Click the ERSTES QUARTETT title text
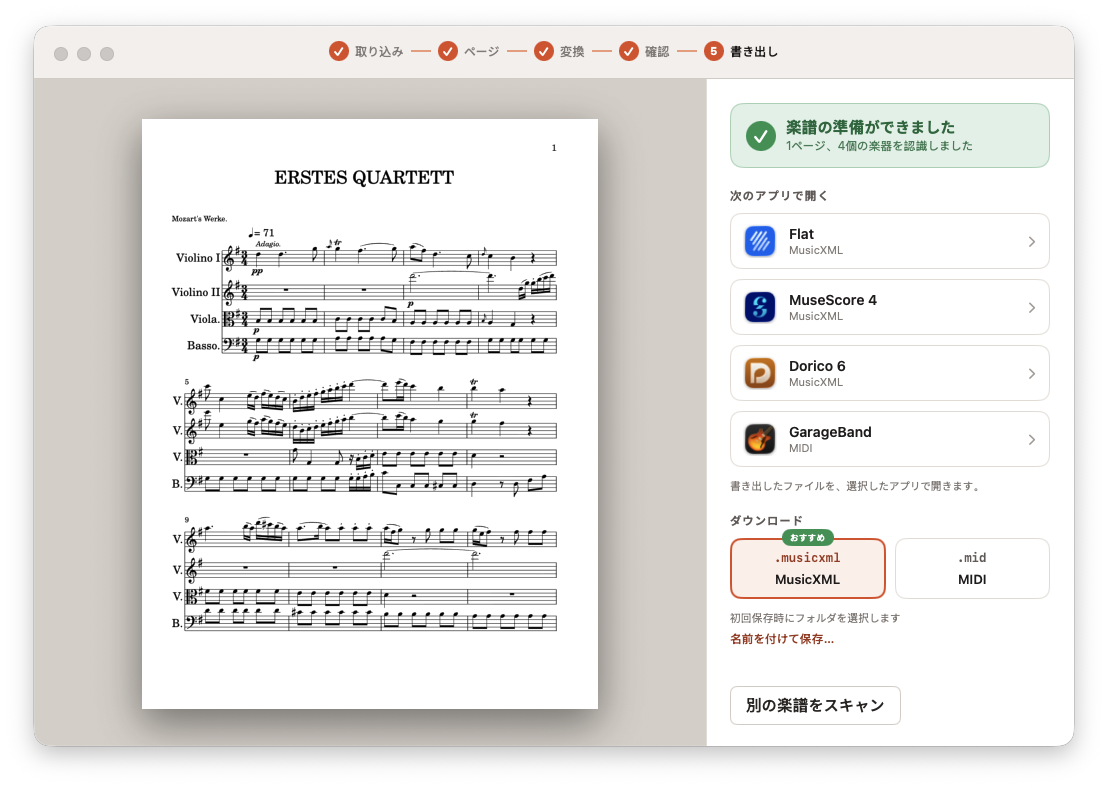Image resolution: width=1108 pixels, height=788 pixels. pyautogui.click(x=364, y=177)
